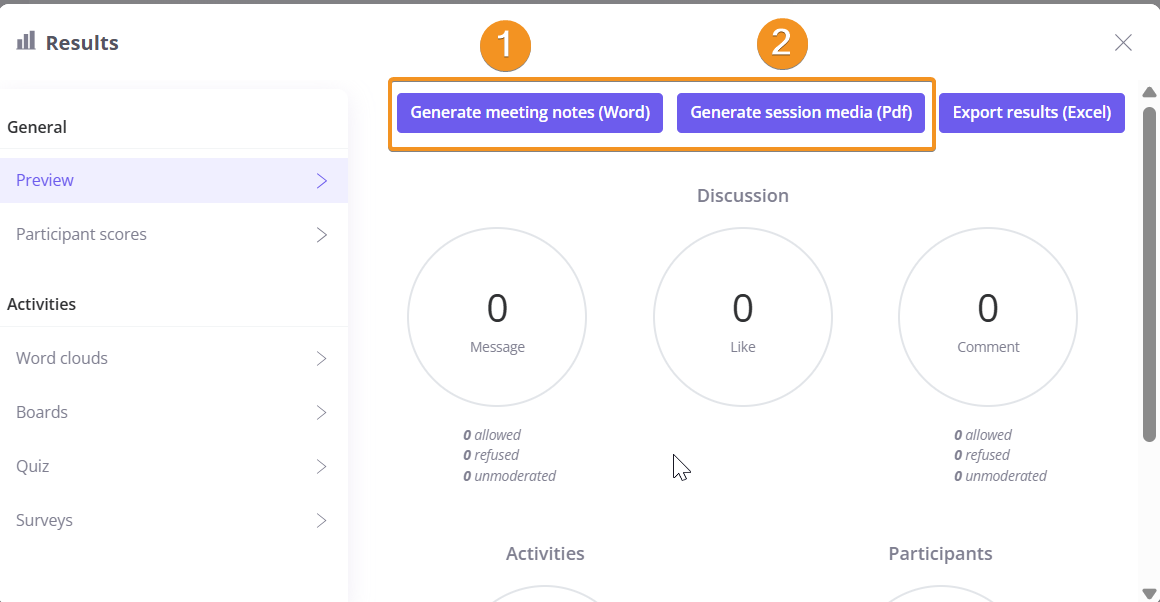
Task: Click the Boards chevron arrow
Action: click(x=322, y=413)
